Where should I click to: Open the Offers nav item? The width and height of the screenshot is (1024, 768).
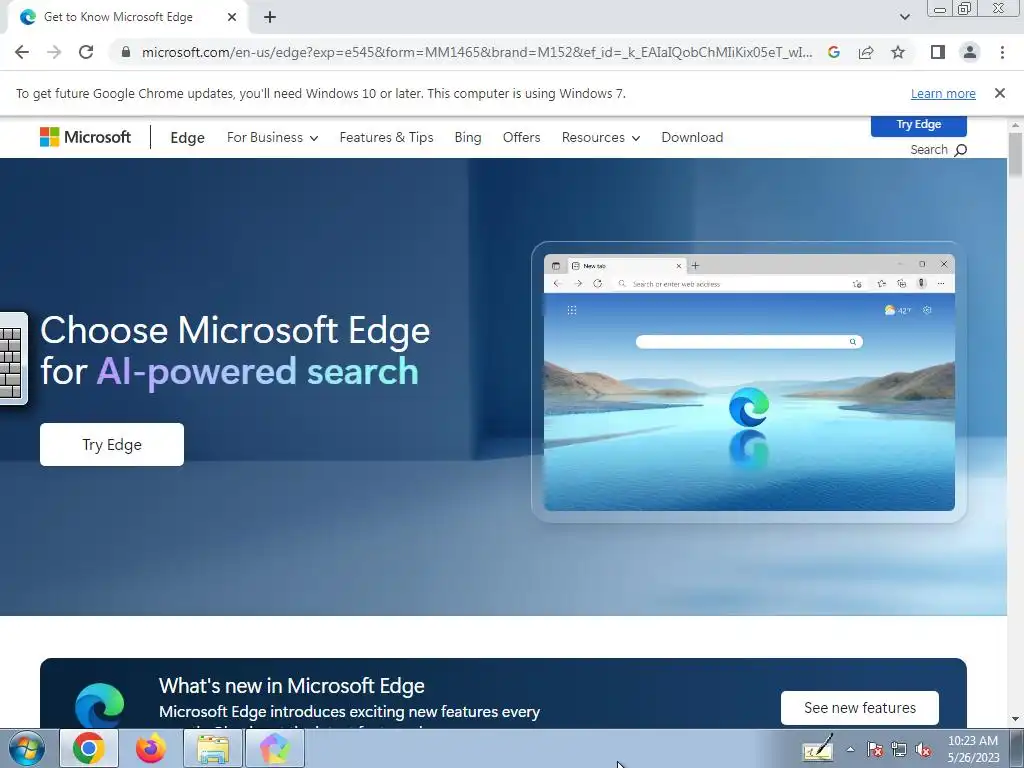[x=521, y=137]
